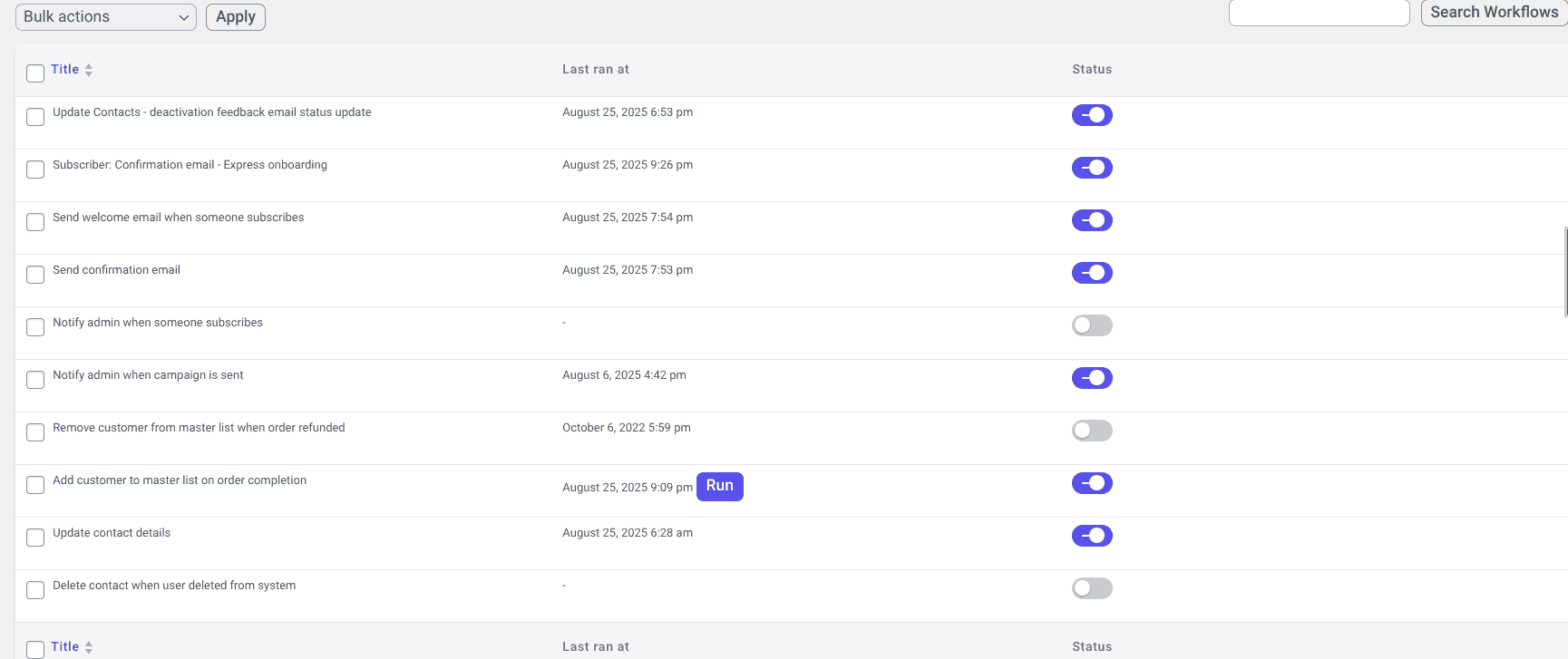Select checkbox for Update contact details workflow
This screenshot has height=659, width=1568.
click(x=35, y=538)
